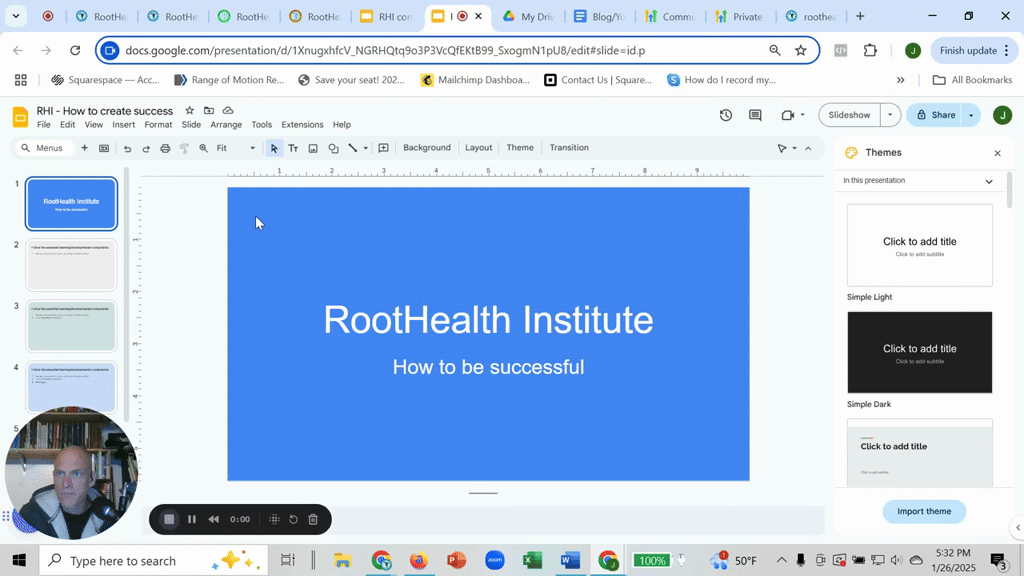Click the browser reload icon
Viewport: 1024px width, 576px height.
click(75, 50)
